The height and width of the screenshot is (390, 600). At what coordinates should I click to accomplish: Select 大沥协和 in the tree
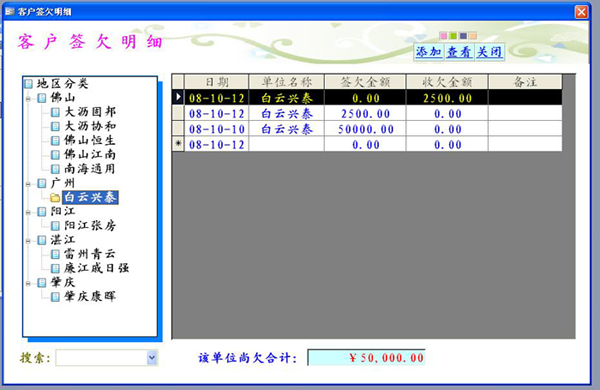coord(90,126)
